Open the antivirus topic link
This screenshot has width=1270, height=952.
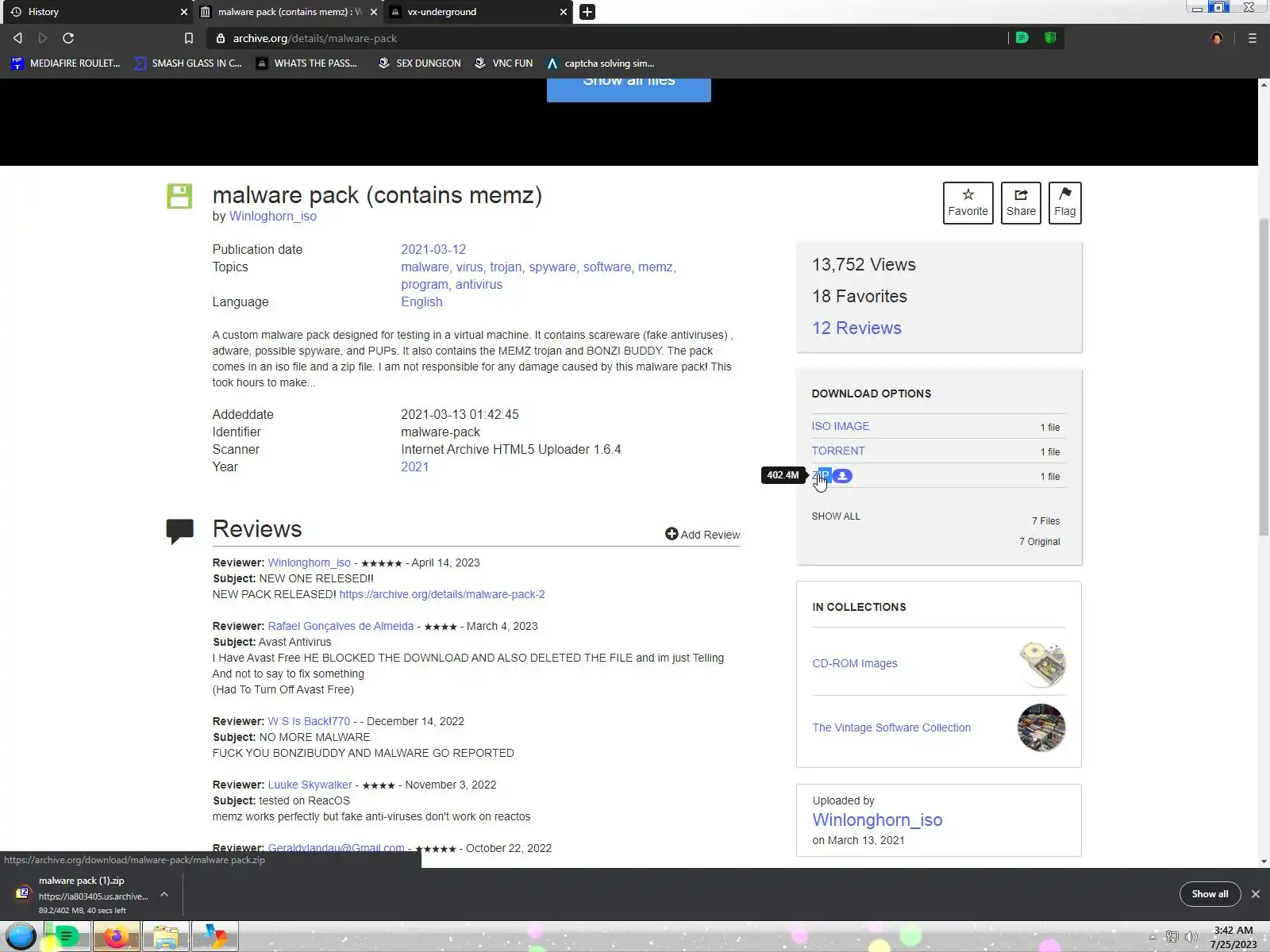click(x=479, y=285)
